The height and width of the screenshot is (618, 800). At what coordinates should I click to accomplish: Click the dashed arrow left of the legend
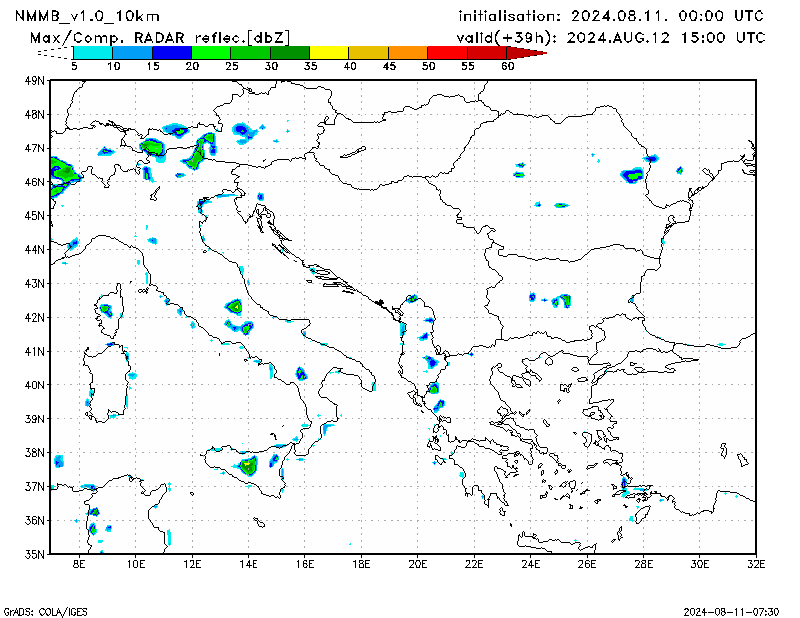(x=57, y=51)
